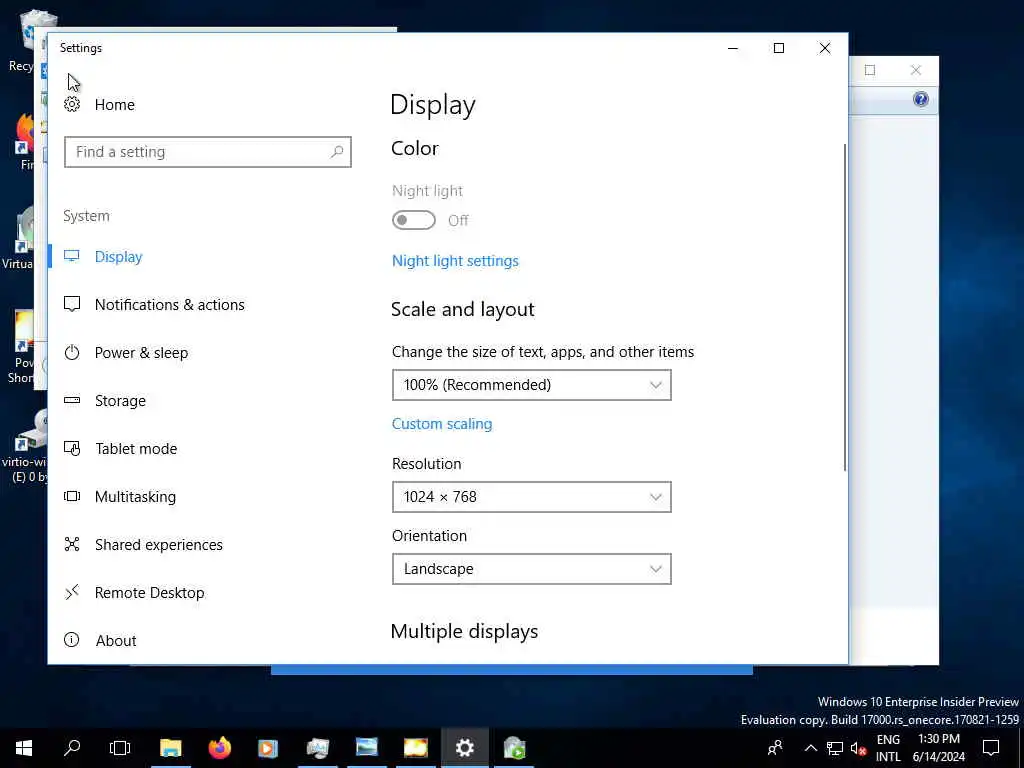
Task: Click the Notifications & actions icon
Action: tap(72, 304)
